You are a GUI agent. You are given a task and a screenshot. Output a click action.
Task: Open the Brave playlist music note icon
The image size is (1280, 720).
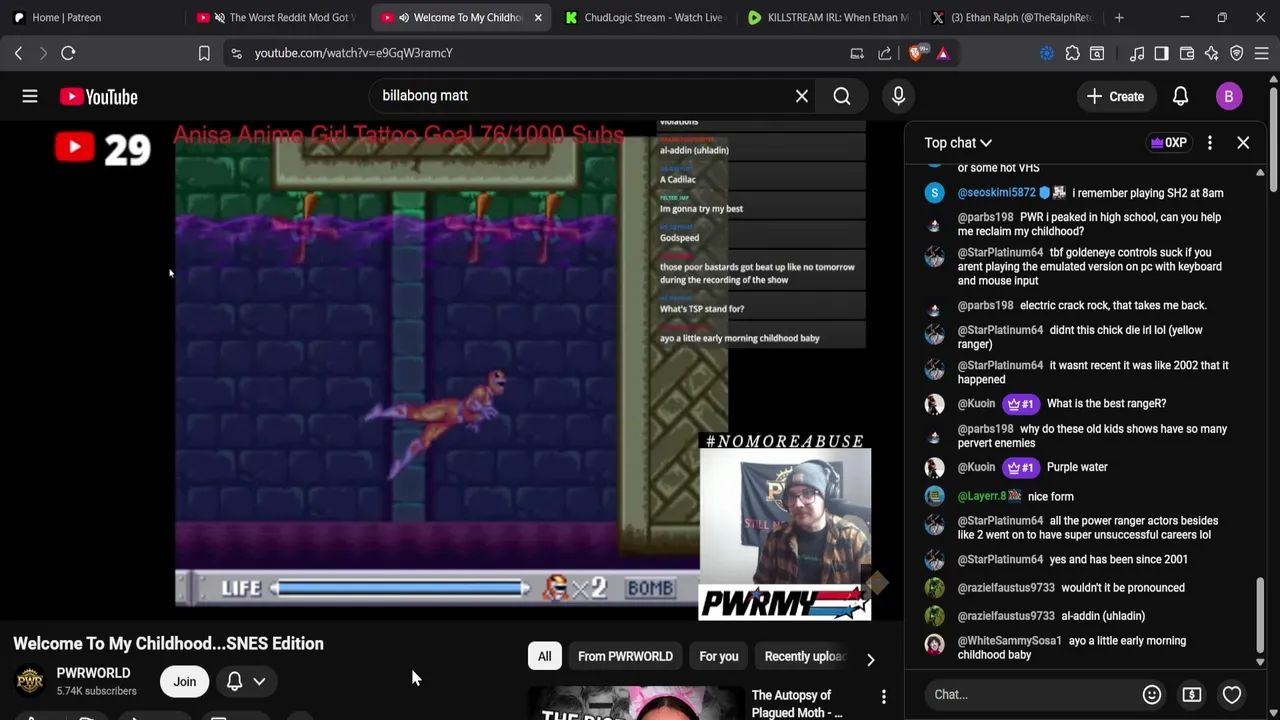click(x=1137, y=53)
